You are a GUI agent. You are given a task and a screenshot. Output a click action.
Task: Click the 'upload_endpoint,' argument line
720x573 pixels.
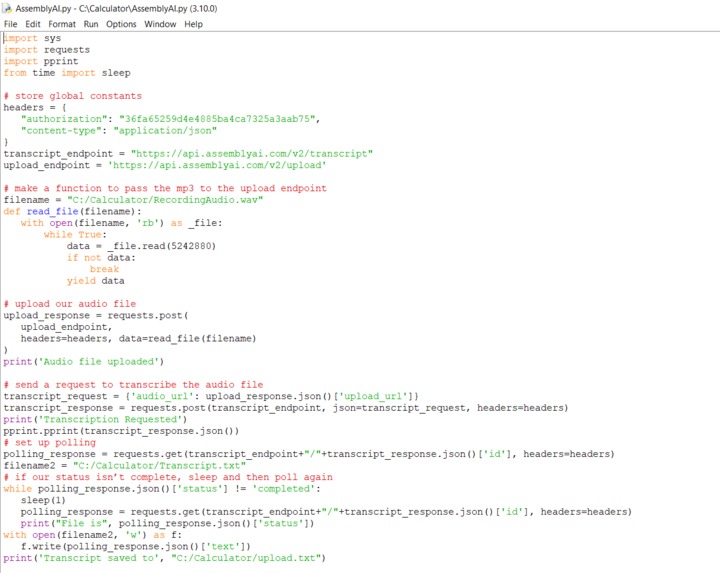(66, 327)
